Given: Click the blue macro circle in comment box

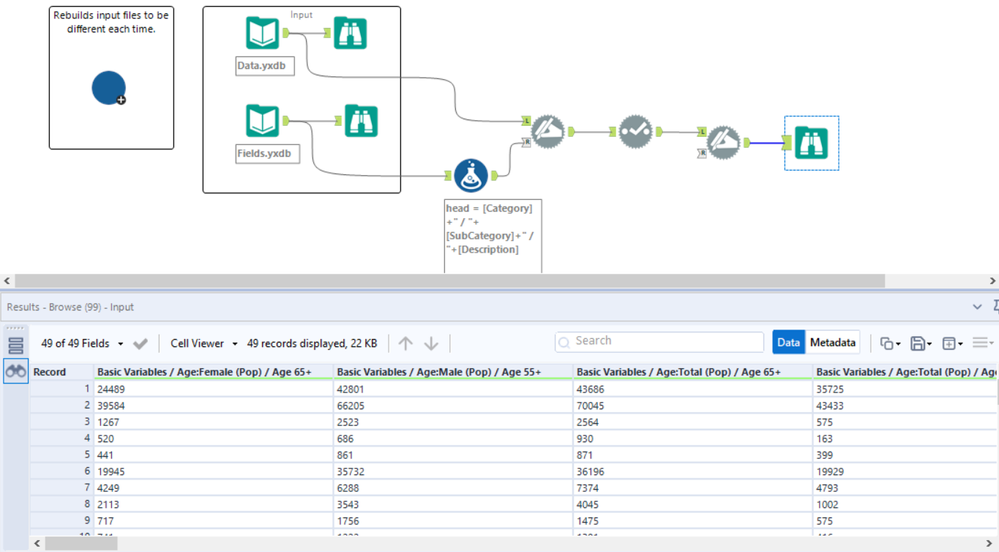Looking at the screenshot, I should [x=108, y=88].
